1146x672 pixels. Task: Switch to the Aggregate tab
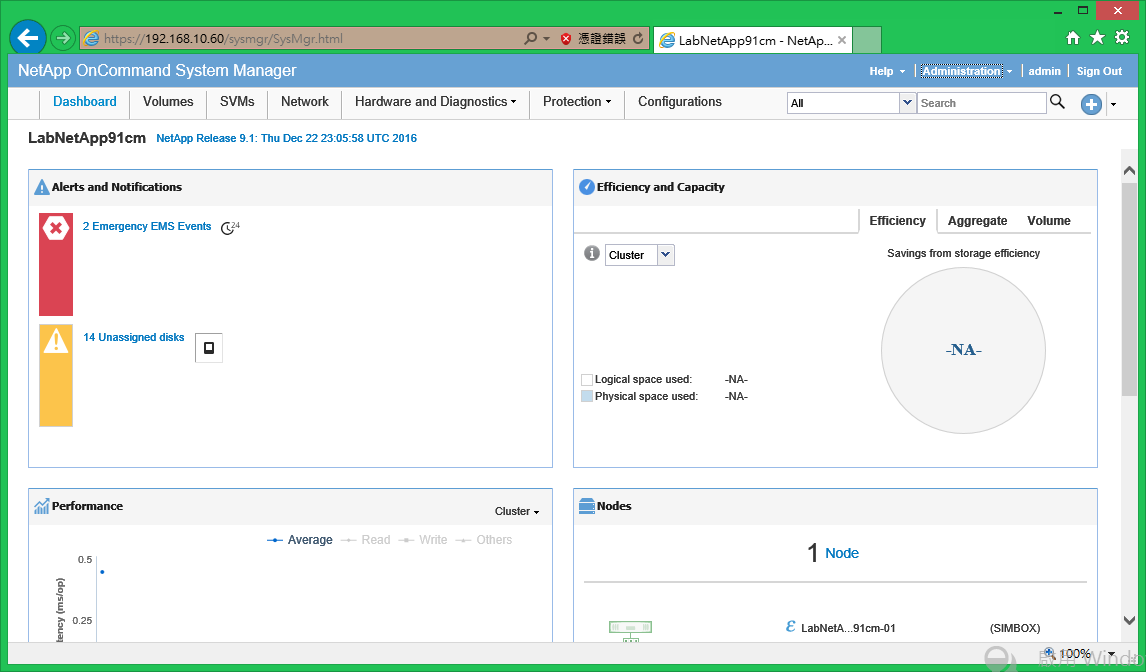[x=977, y=220]
